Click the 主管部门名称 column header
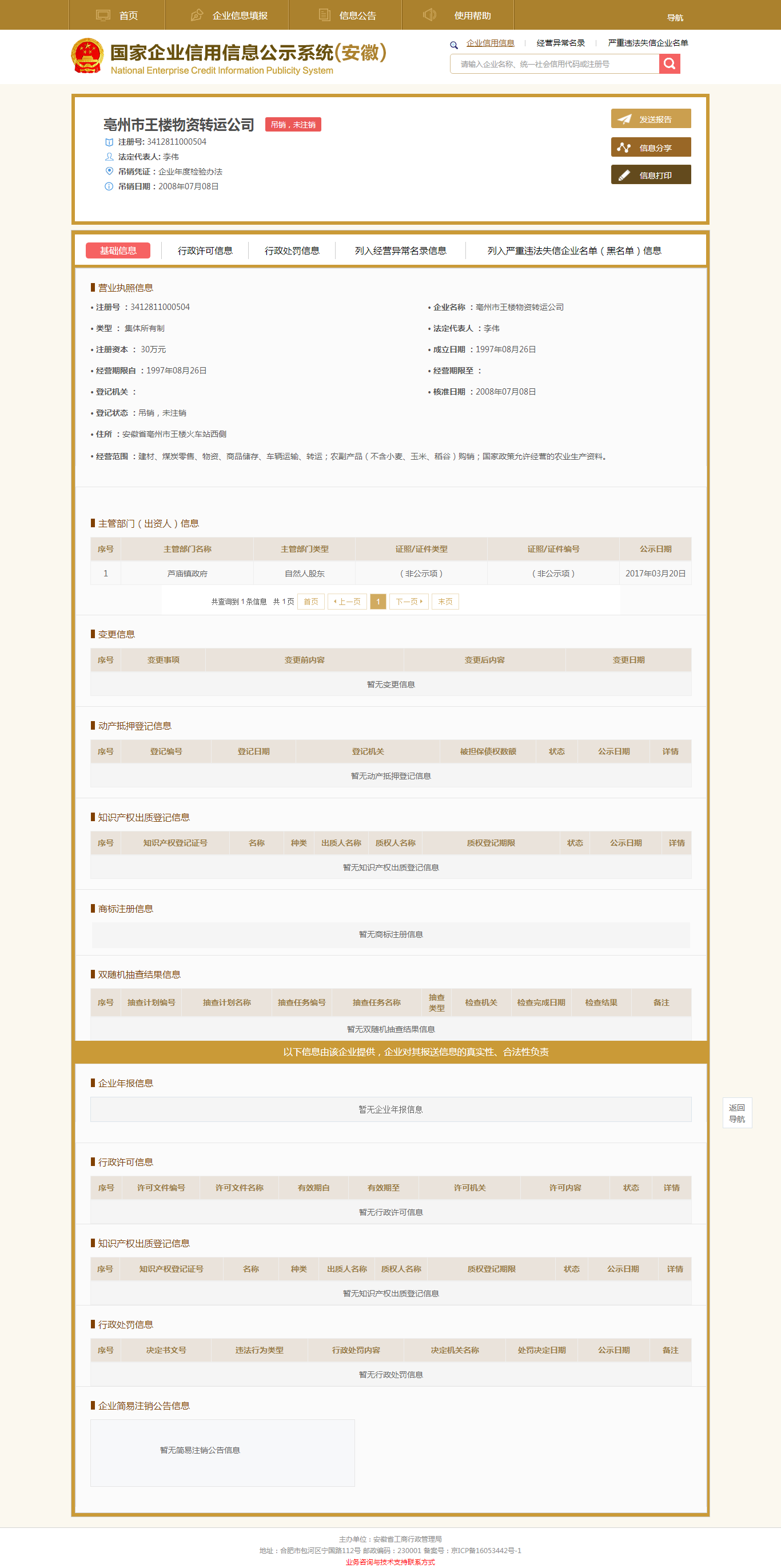This screenshot has width=781, height=1568. click(187, 550)
